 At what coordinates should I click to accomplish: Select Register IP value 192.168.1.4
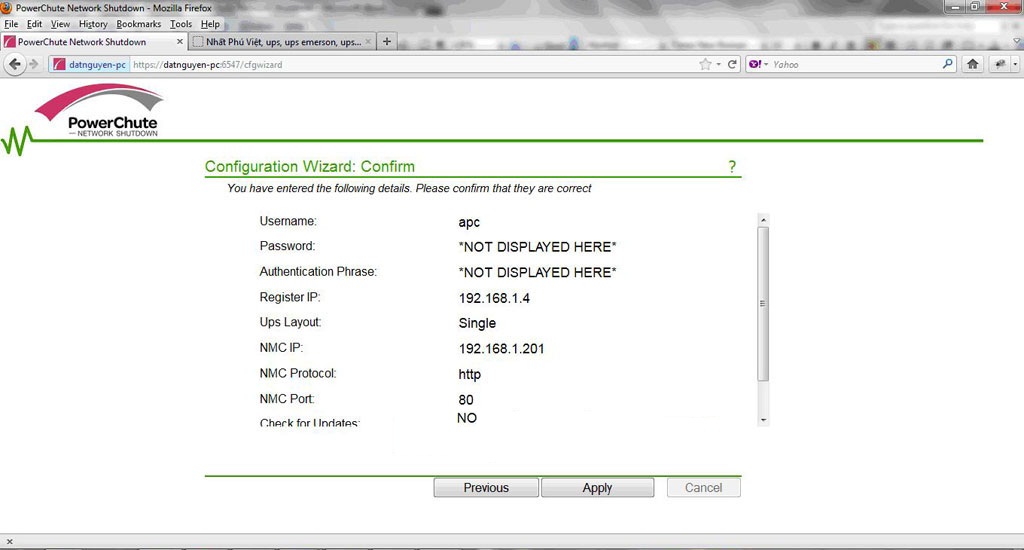pos(494,298)
